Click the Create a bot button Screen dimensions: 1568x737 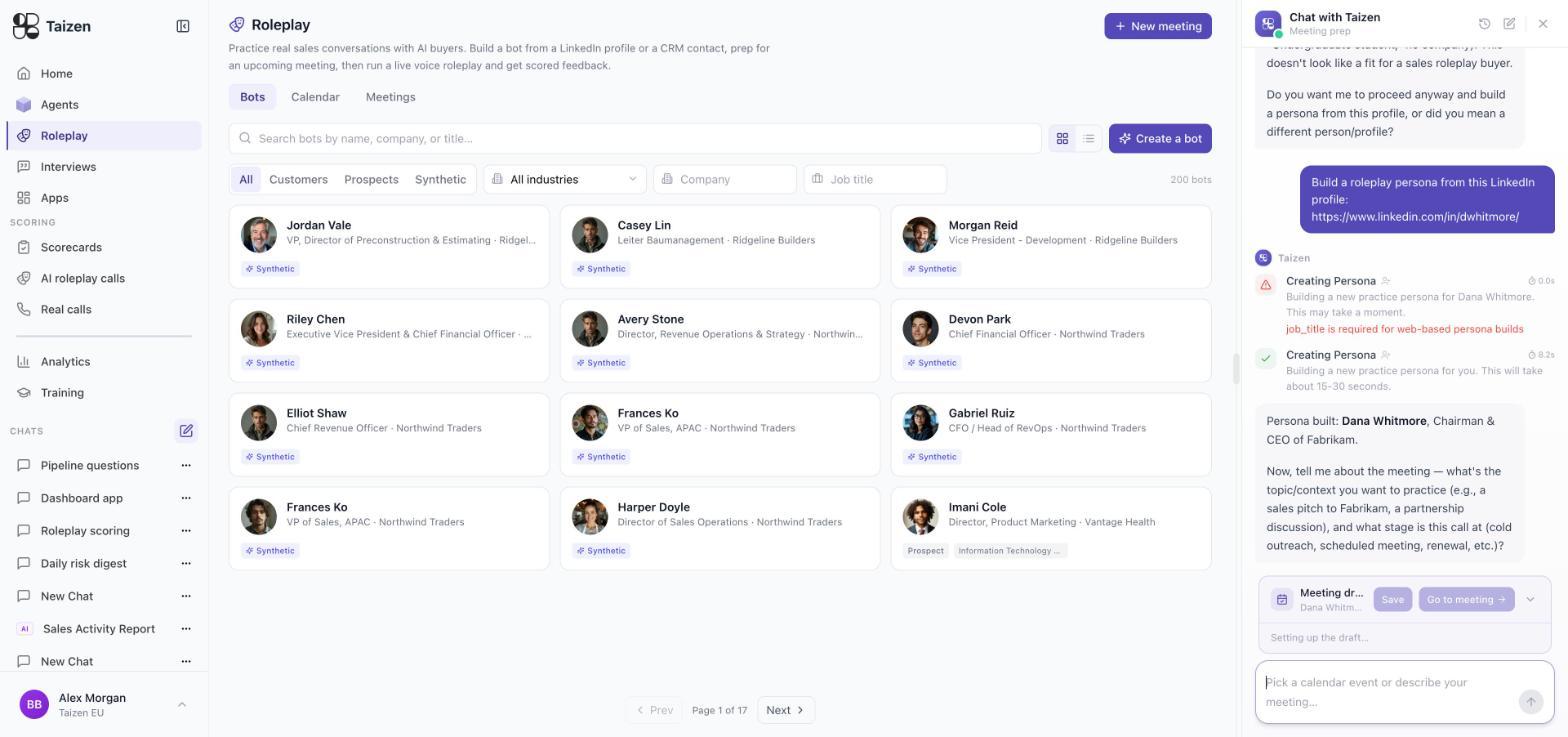pyautogui.click(x=1160, y=138)
